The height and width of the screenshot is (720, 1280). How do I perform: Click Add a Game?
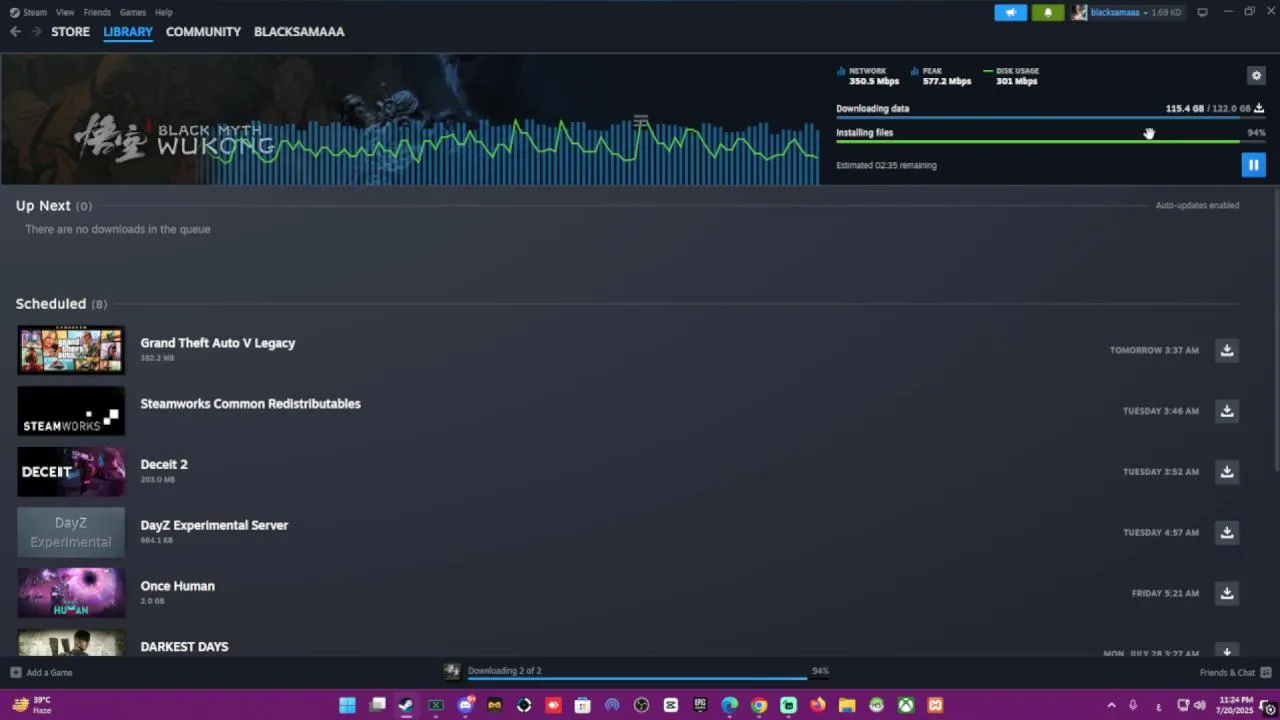[x=41, y=673]
